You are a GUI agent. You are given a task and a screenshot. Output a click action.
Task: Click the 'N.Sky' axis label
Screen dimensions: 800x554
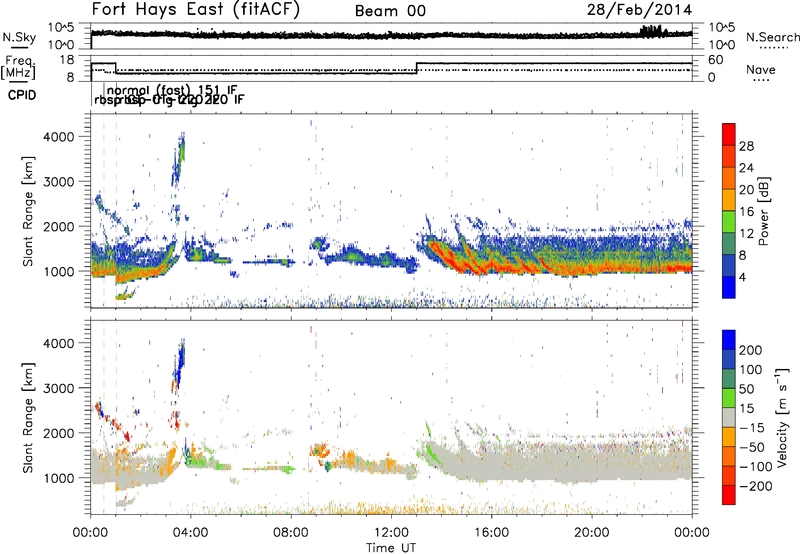click(x=19, y=37)
